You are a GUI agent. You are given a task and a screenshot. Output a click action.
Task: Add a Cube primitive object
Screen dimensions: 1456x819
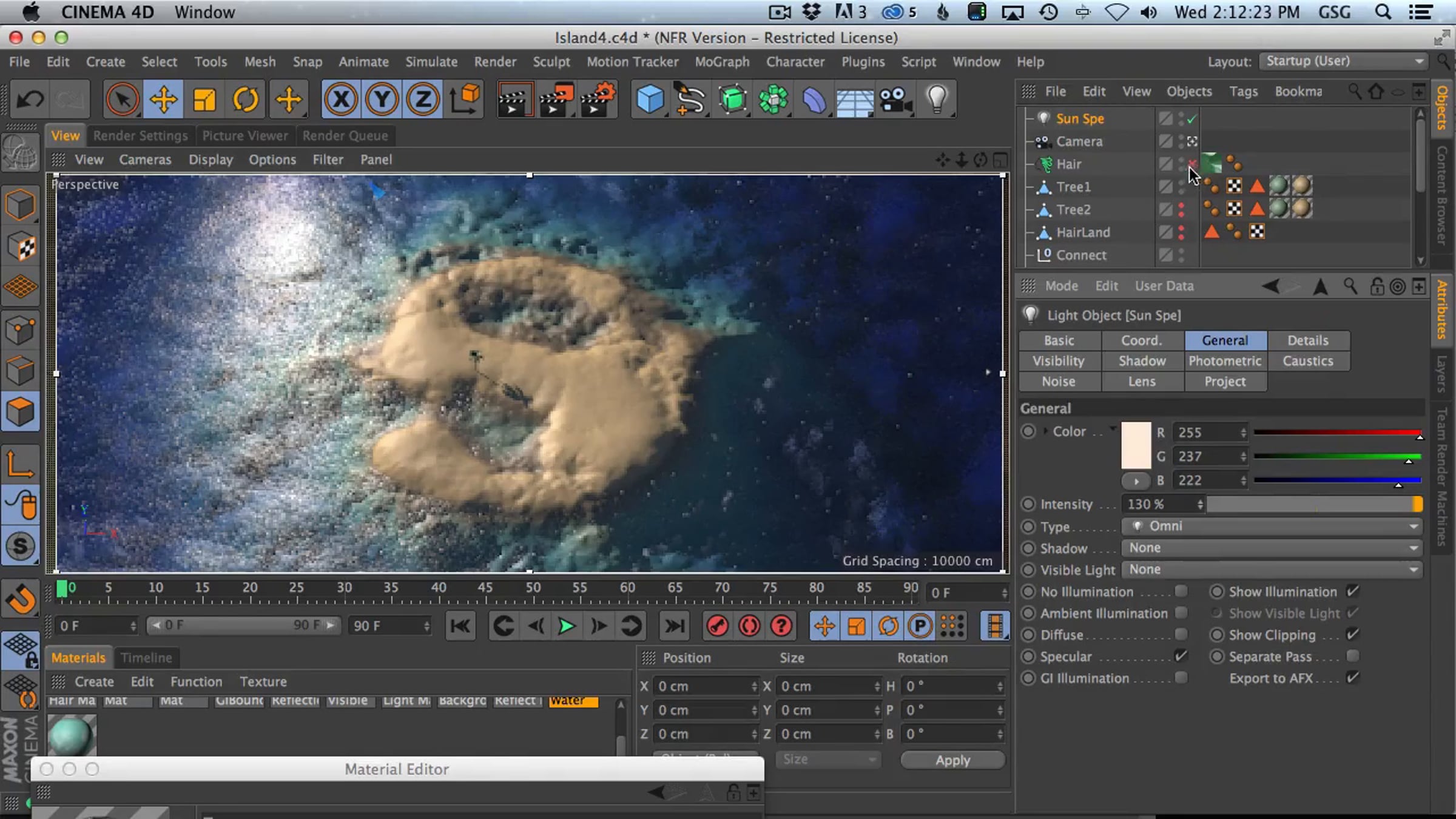tap(650, 99)
